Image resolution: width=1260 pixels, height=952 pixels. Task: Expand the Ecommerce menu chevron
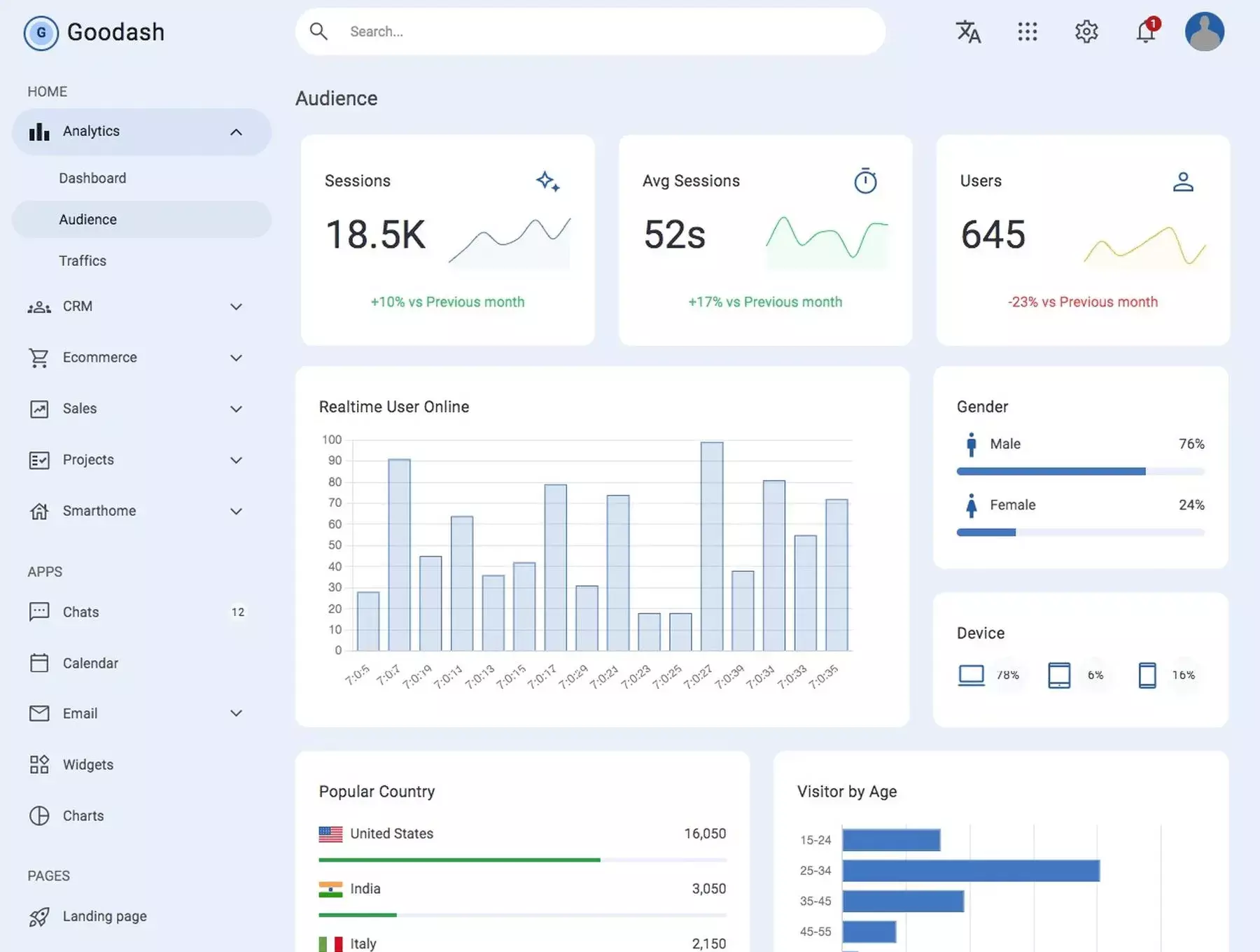[x=236, y=358]
